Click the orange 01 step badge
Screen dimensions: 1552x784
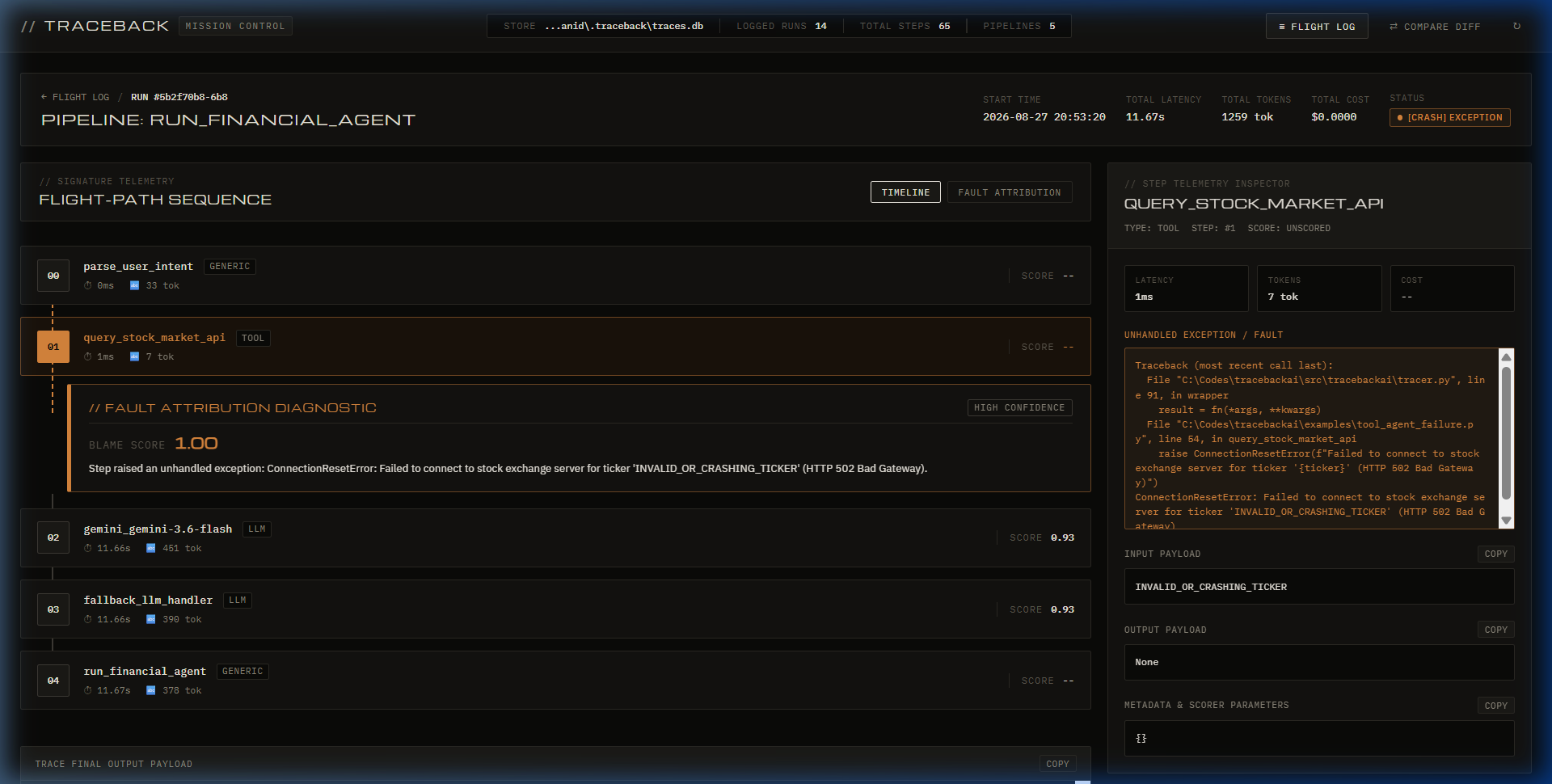pos(53,347)
